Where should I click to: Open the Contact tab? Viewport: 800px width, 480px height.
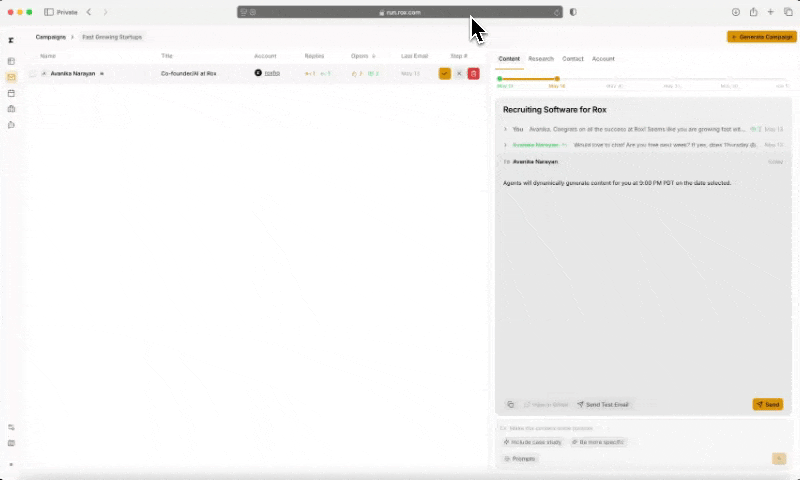[x=572, y=59]
